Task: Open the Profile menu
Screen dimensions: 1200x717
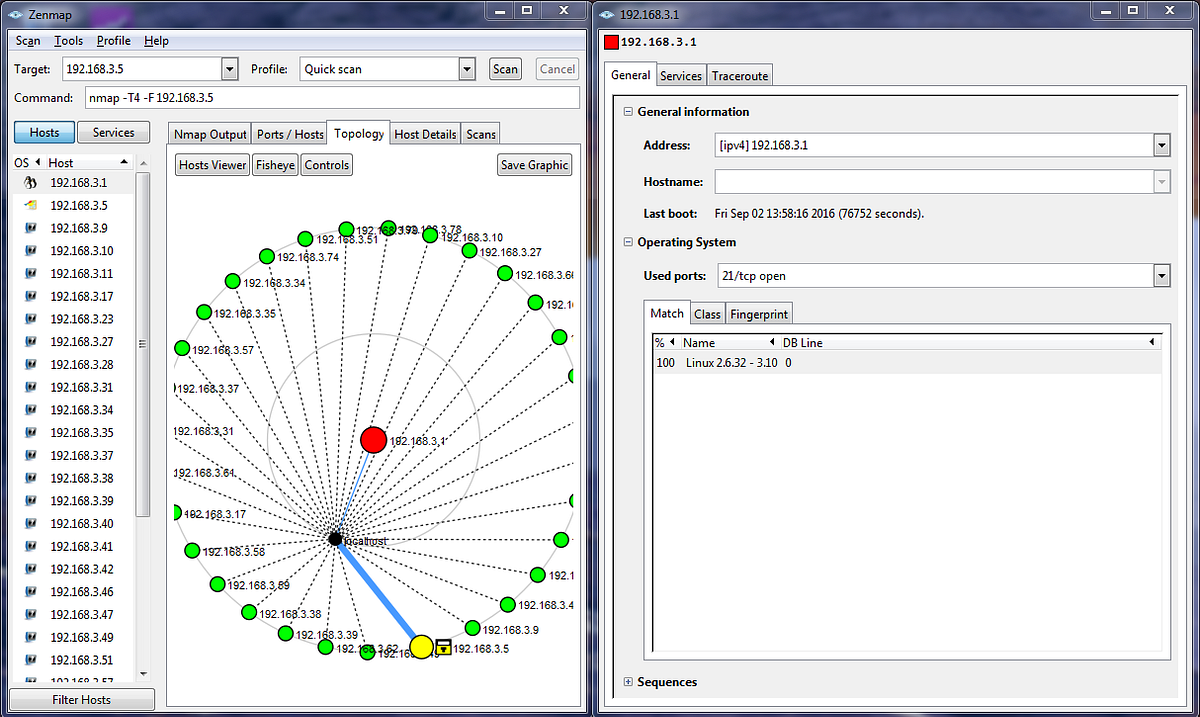Action: 114,41
